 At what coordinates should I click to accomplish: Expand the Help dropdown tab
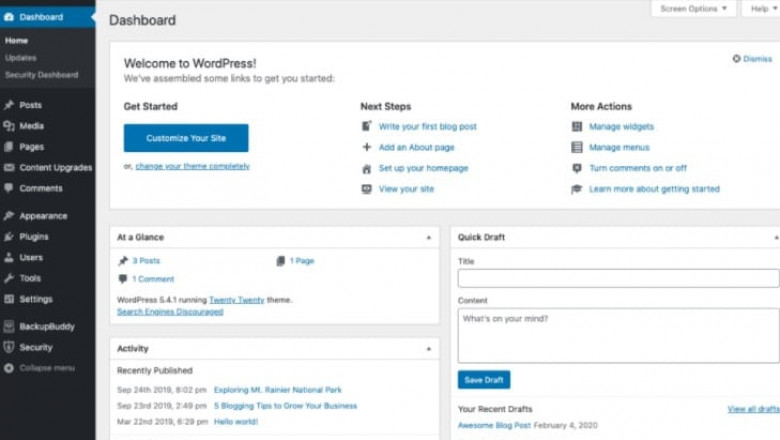tap(760, 9)
